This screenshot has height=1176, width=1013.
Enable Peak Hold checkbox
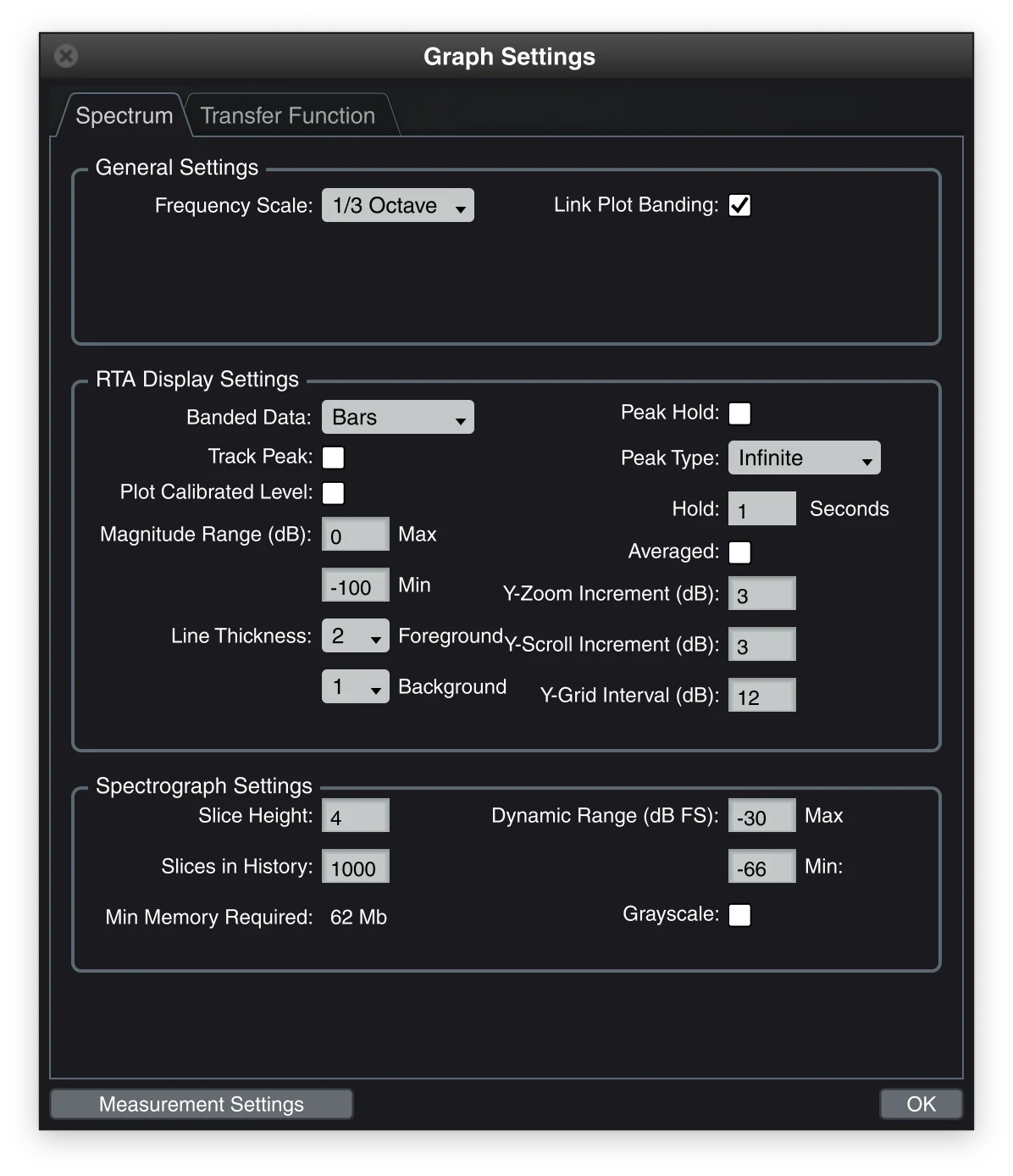coord(739,413)
